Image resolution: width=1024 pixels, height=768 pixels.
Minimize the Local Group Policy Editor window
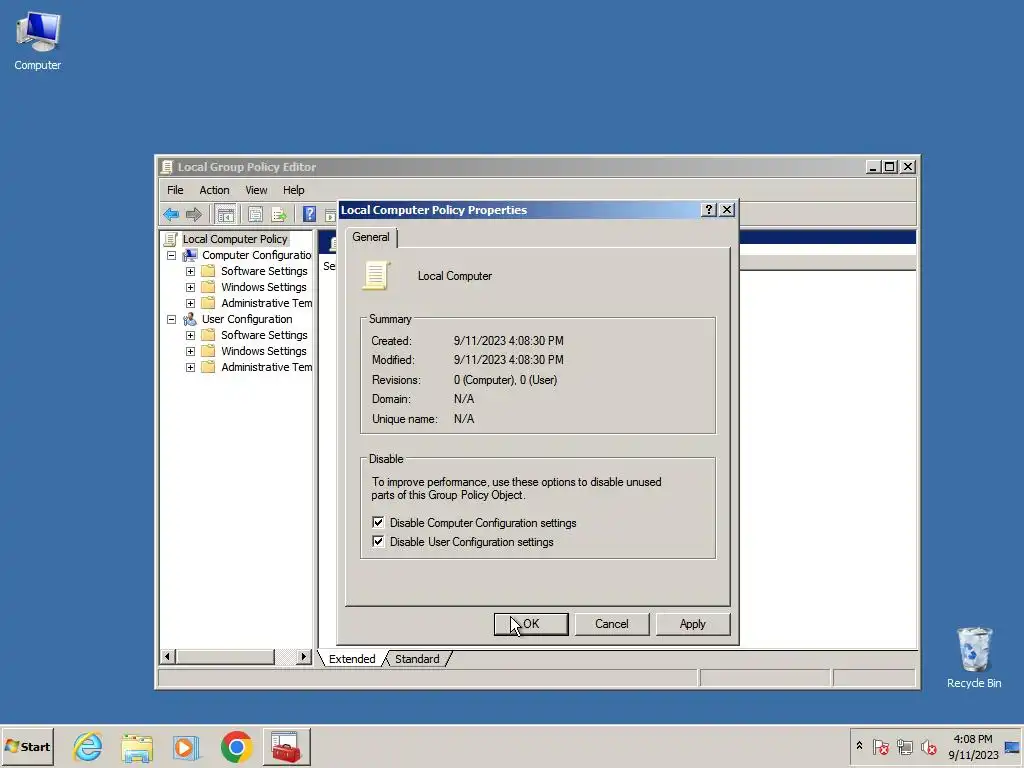point(873,167)
